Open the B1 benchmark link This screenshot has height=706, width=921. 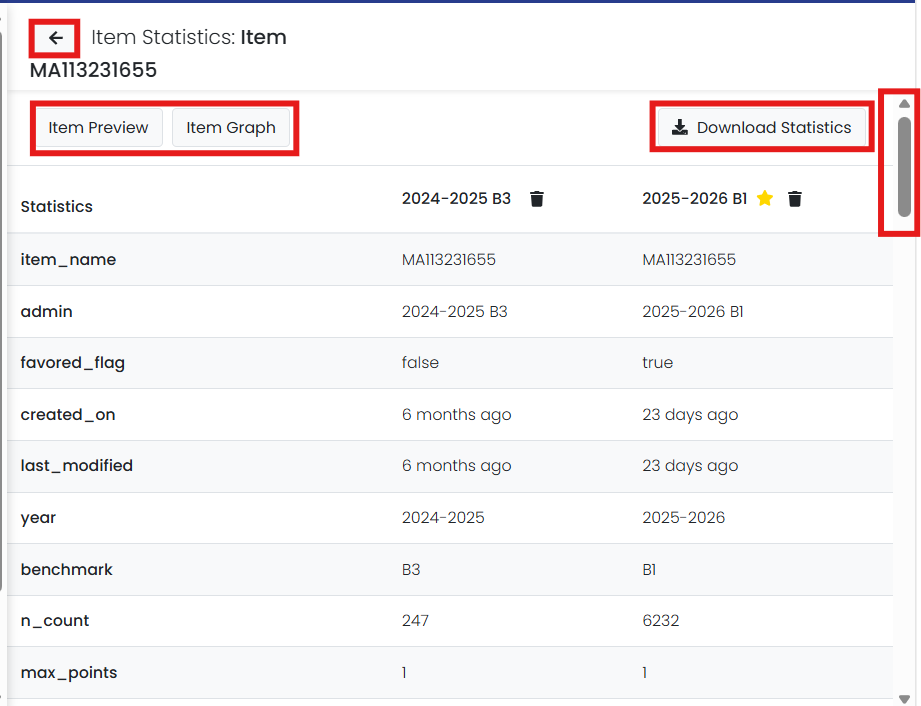coord(648,569)
